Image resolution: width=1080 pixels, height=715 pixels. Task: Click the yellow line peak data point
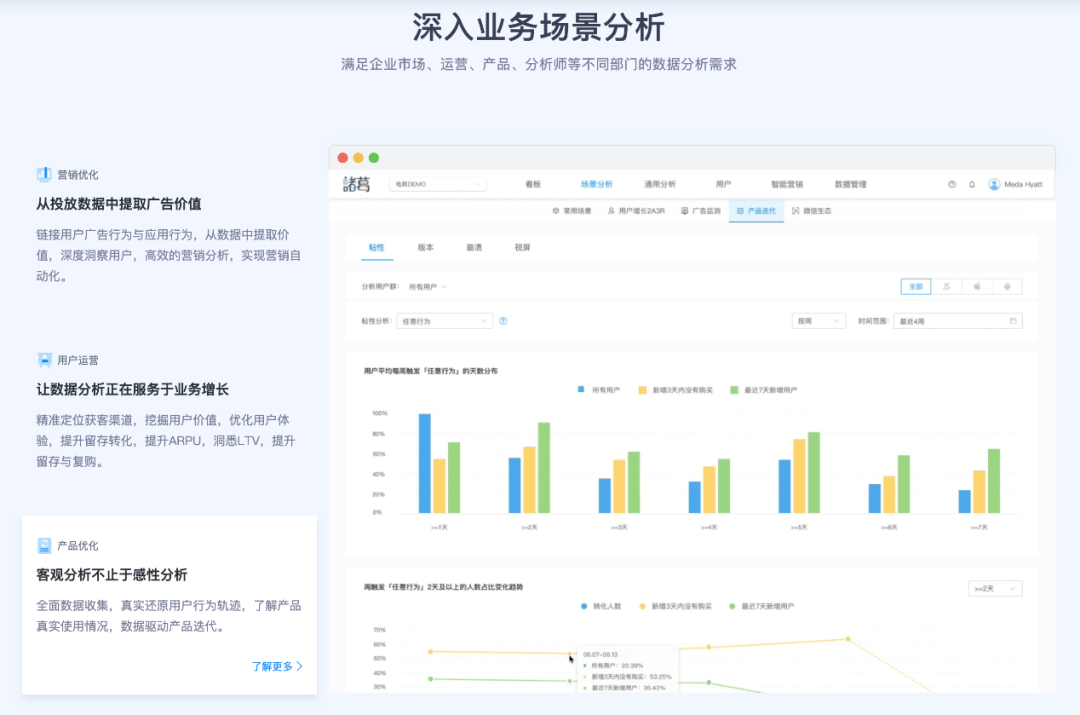click(848, 639)
